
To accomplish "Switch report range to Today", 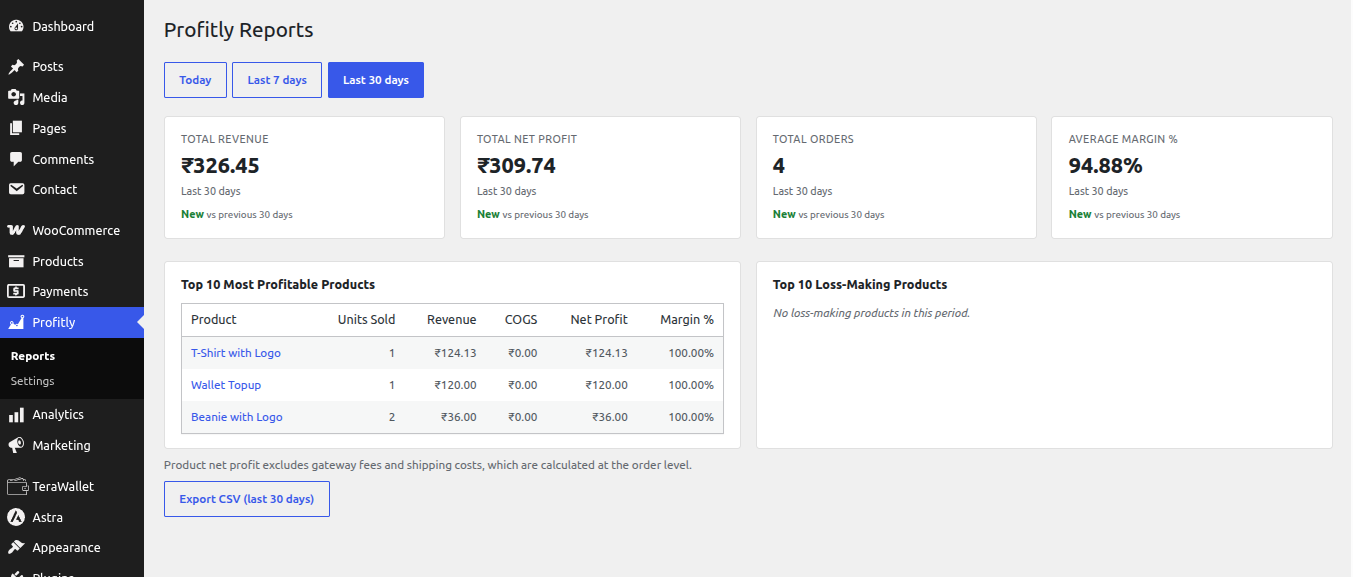I will pyautogui.click(x=195, y=80).
